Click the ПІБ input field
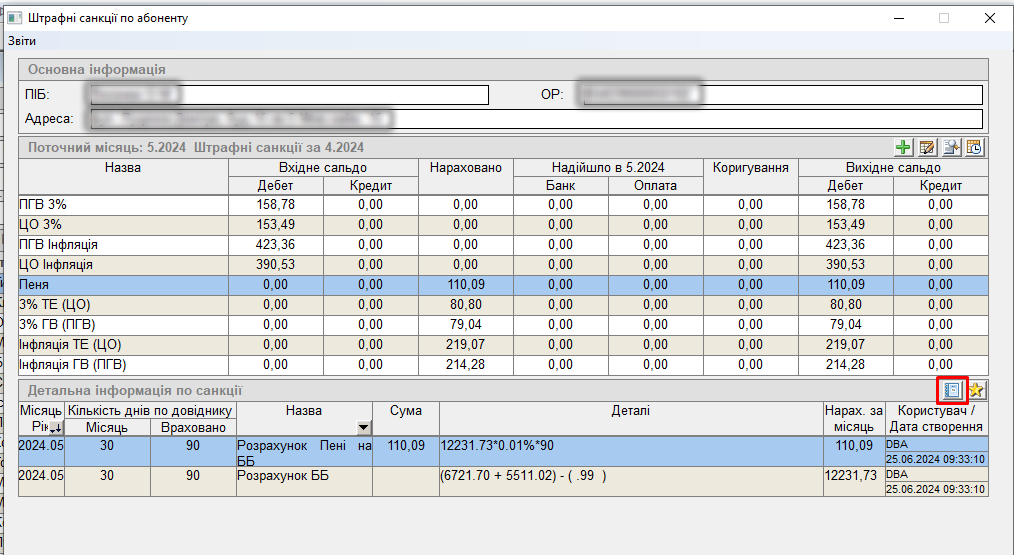This screenshot has width=1014, height=555. (289, 95)
